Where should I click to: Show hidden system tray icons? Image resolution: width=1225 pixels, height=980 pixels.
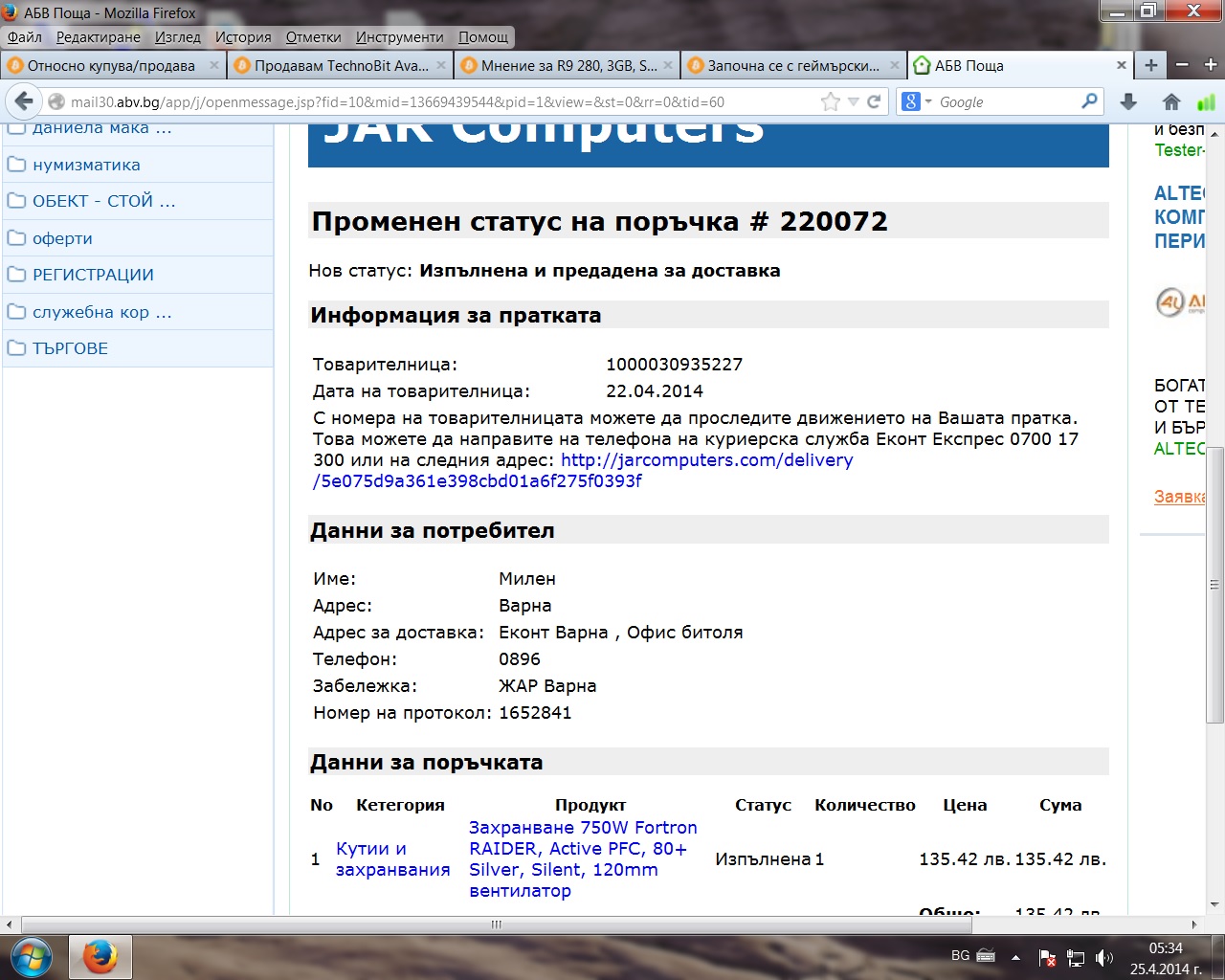1015,957
